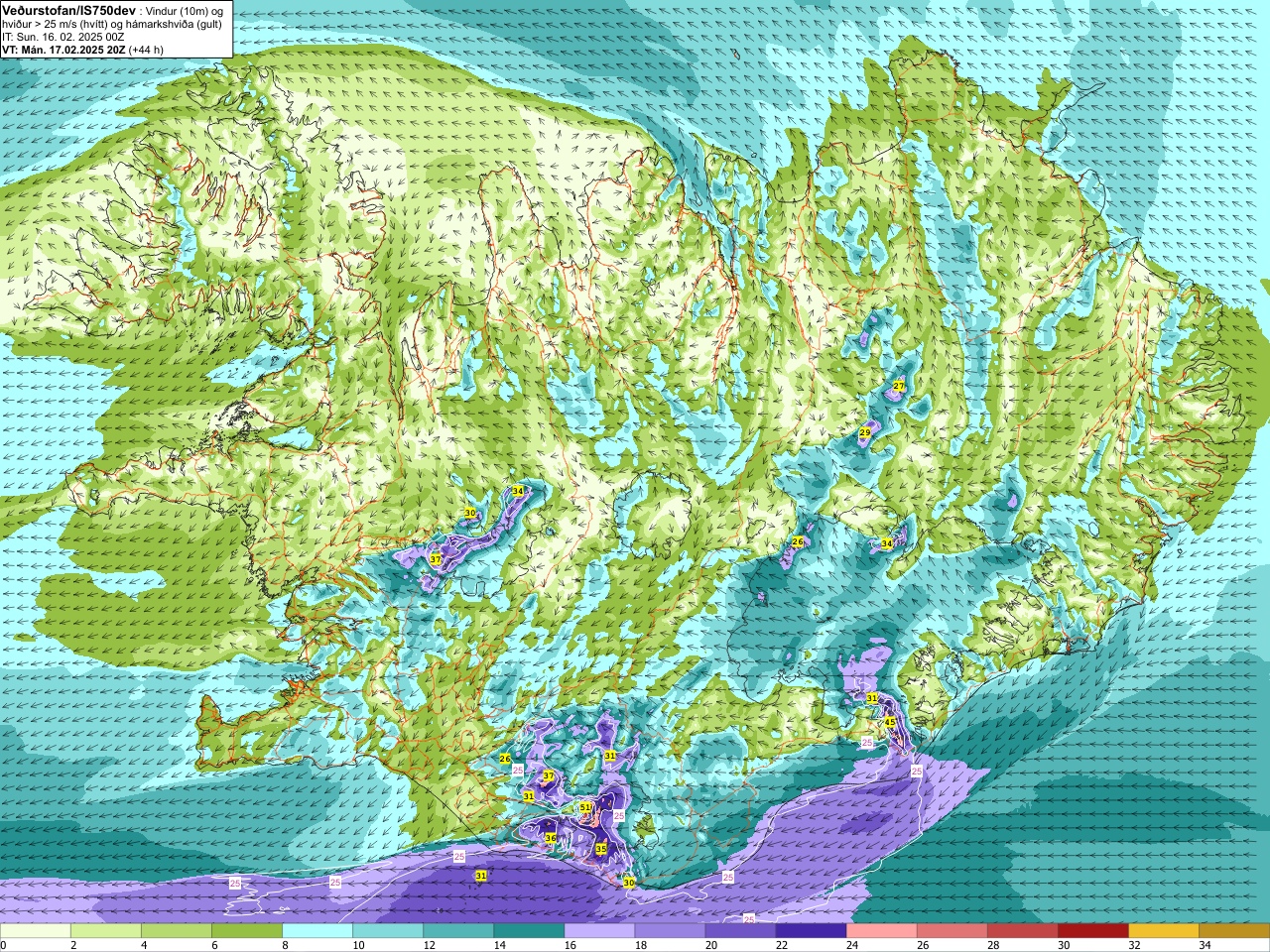Select the yellow gust label 35
Screen dimensions: 1270x952
600,849
